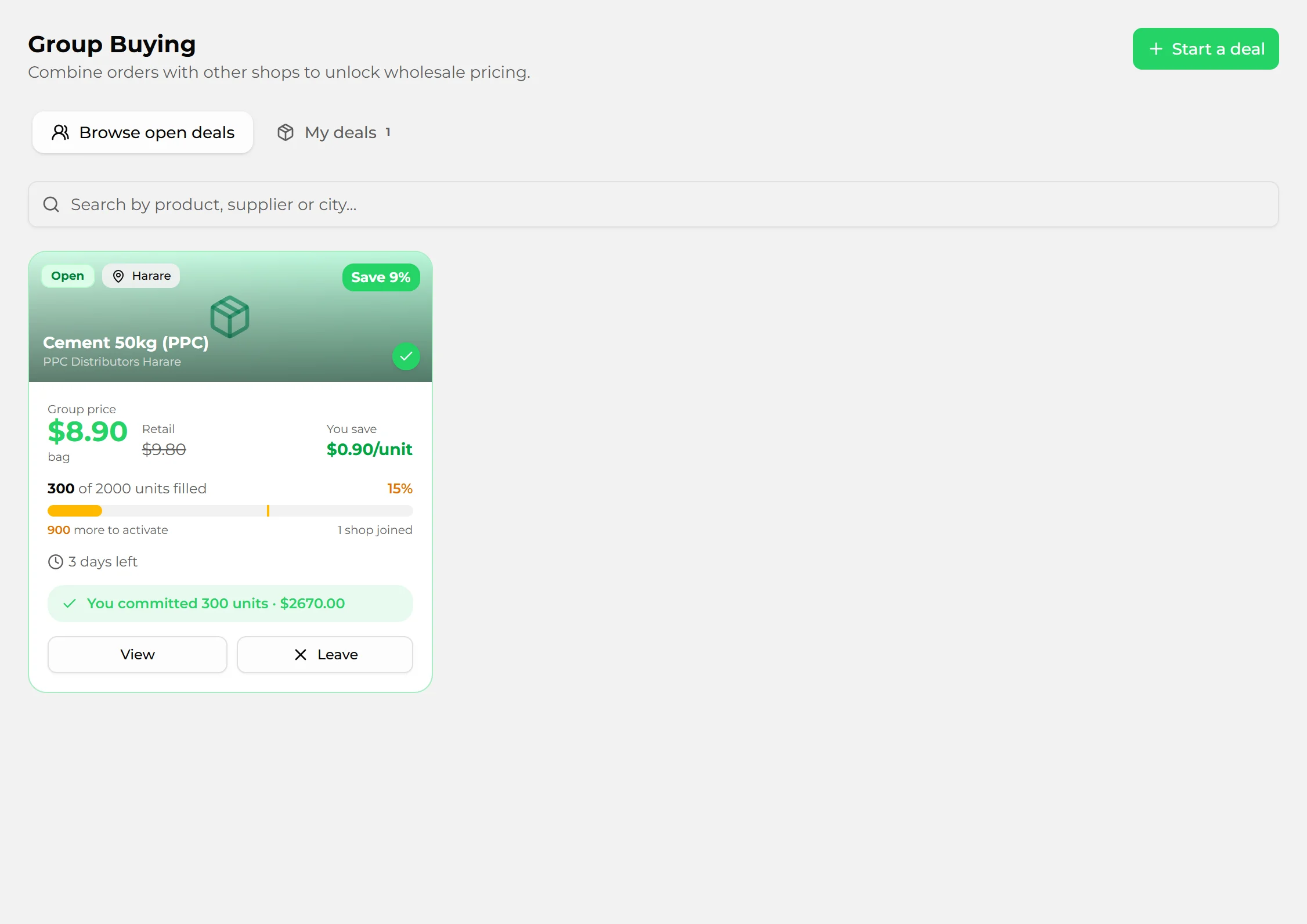Viewport: 1307px width, 924px height.
Task: Click You committed 300 units banner
Action: (x=230, y=604)
